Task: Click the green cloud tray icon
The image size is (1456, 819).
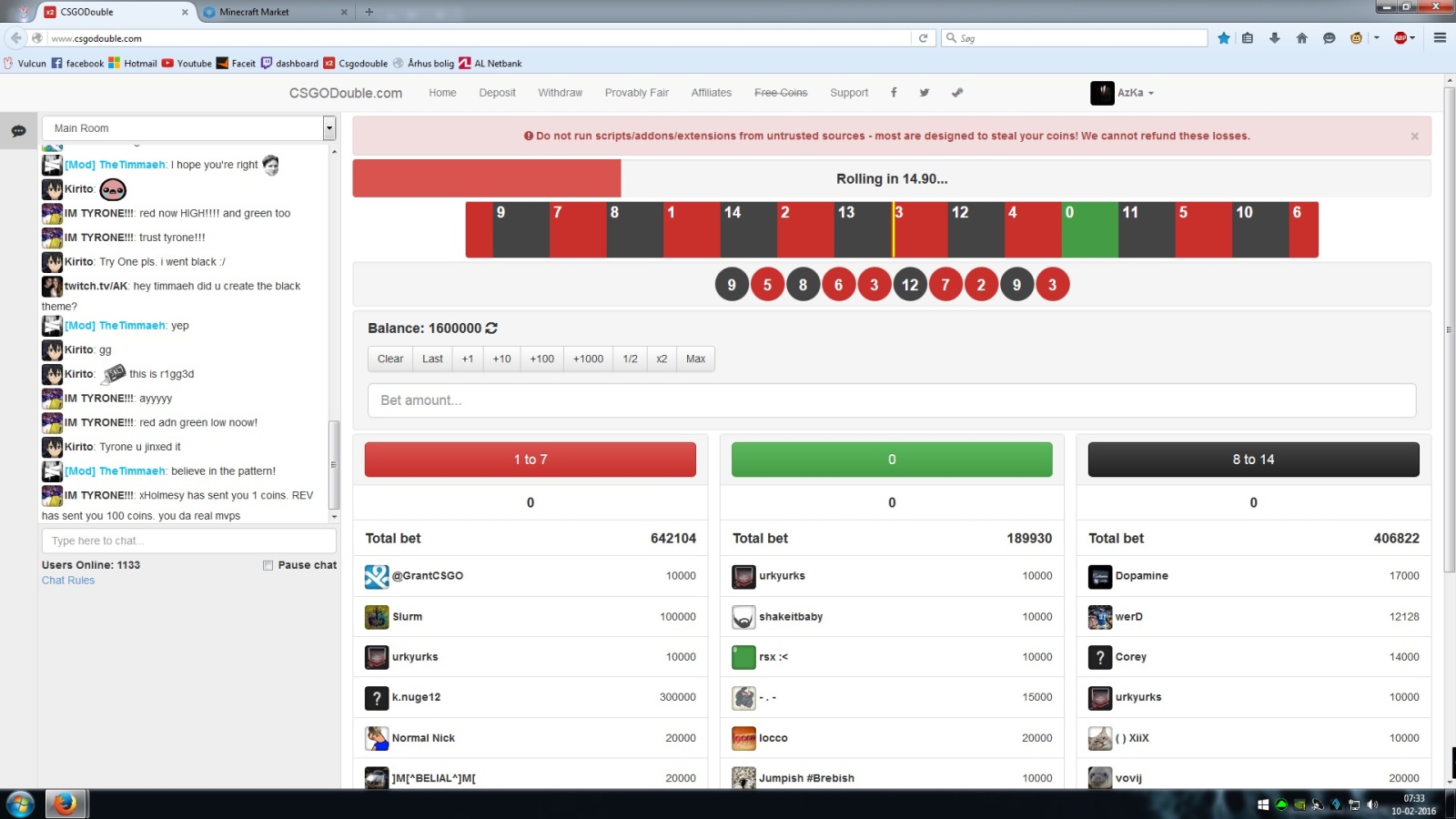Action: 1281,804
